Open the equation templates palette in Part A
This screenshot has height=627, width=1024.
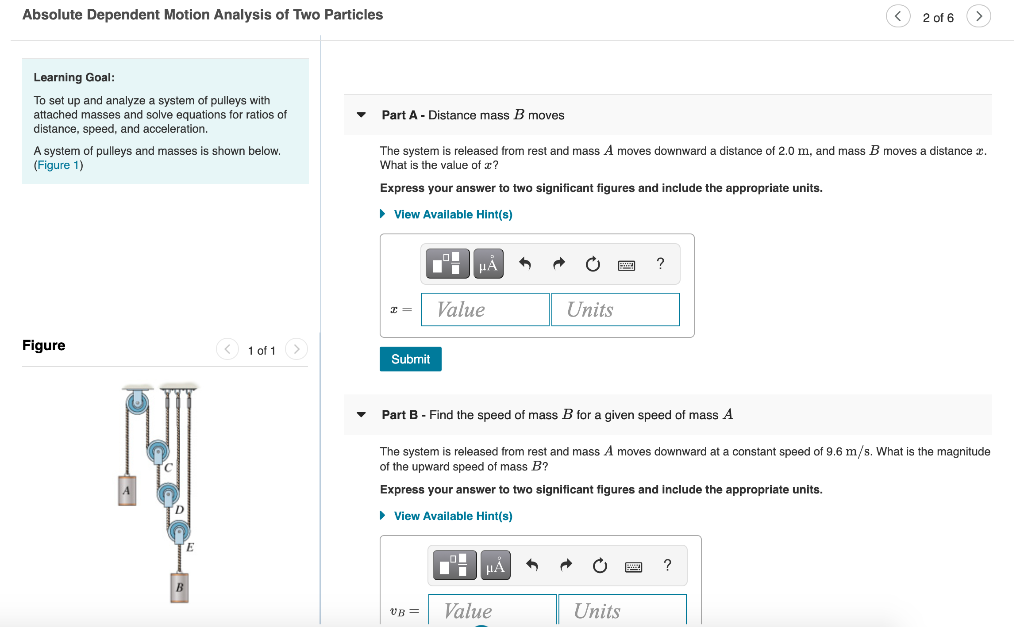[x=447, y=263]
